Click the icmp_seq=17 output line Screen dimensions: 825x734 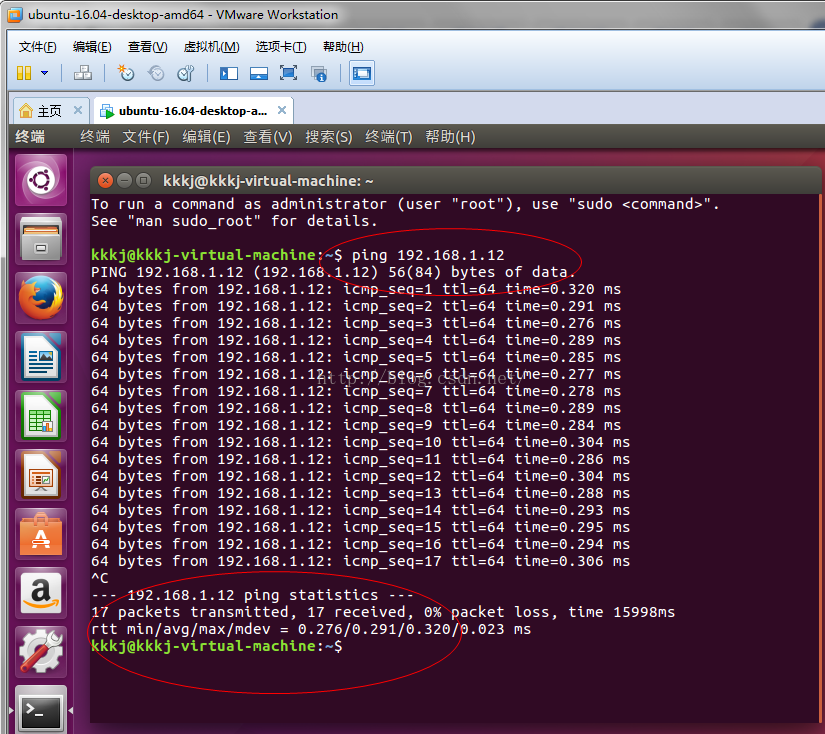[x=360, y=561]
